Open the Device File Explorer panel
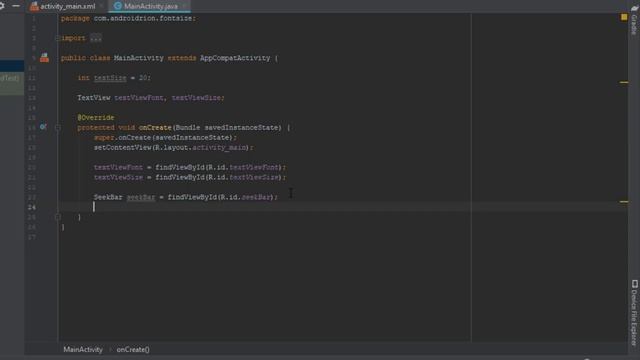 click(x=634, y=312)
